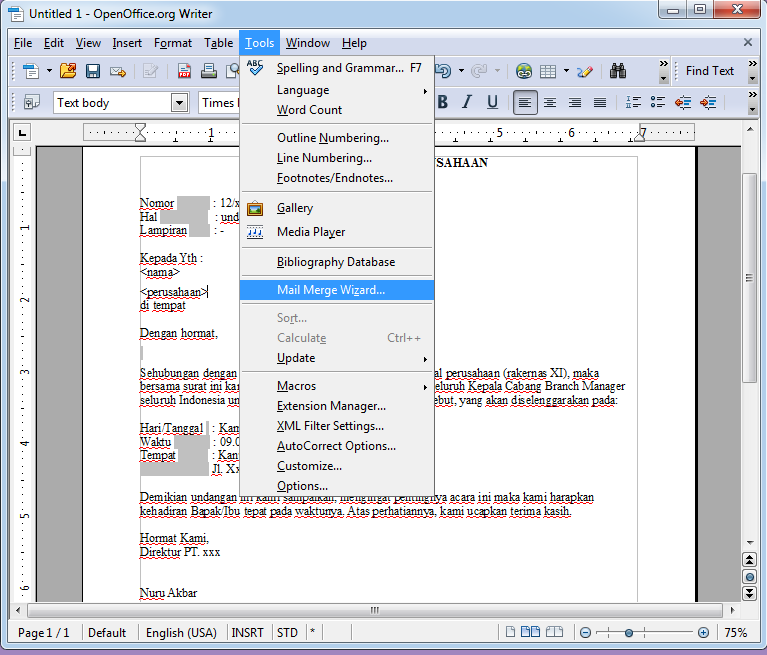
Task: Toggle Justified alignment
Action: (600, 102)
